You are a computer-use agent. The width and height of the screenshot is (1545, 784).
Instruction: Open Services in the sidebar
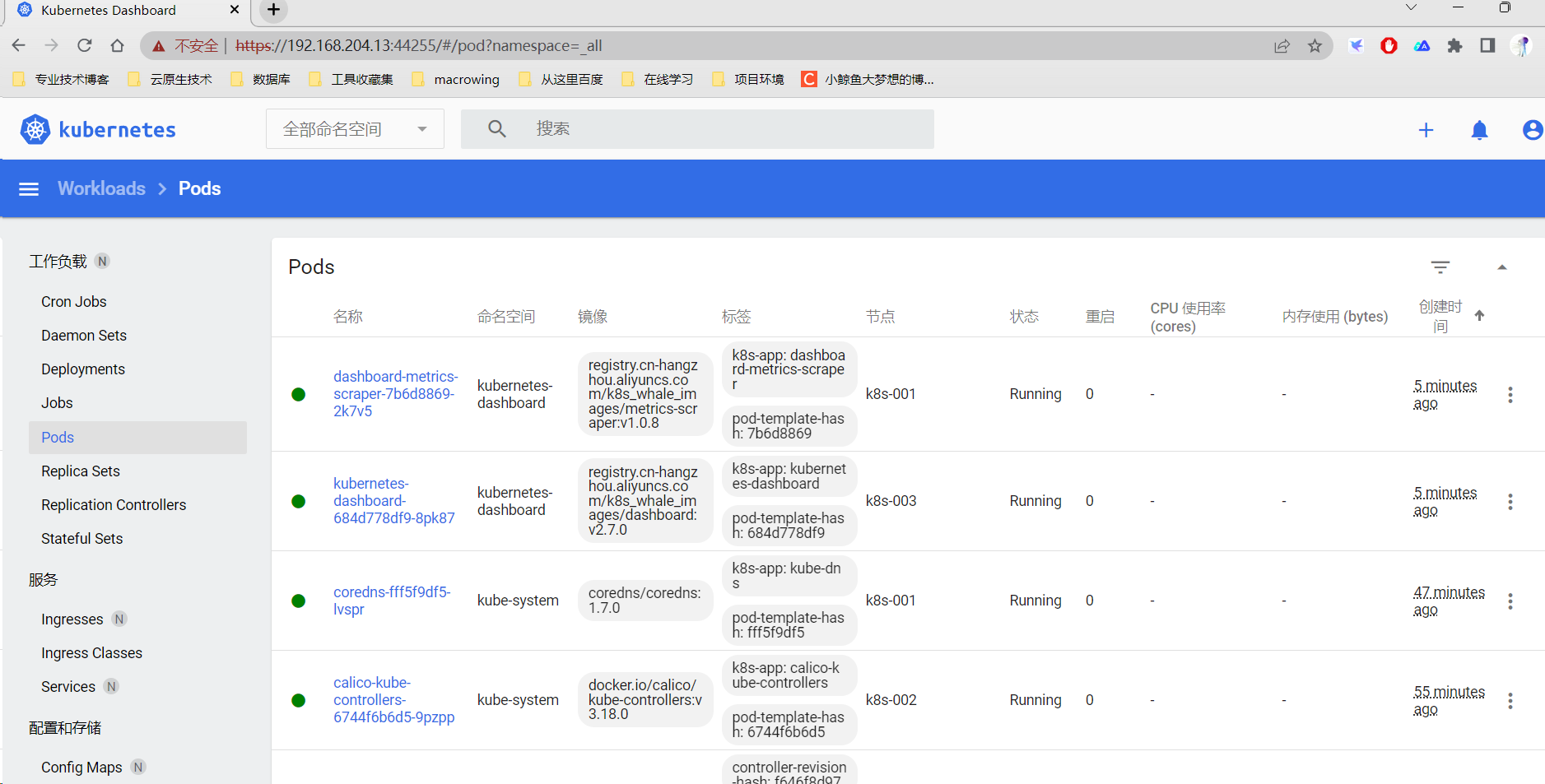(x=68, y=687)
